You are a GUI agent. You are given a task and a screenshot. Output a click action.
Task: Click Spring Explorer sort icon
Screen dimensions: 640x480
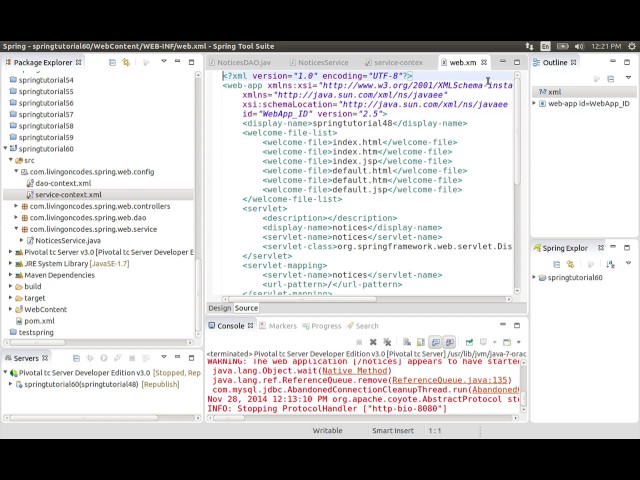(611, 264)
